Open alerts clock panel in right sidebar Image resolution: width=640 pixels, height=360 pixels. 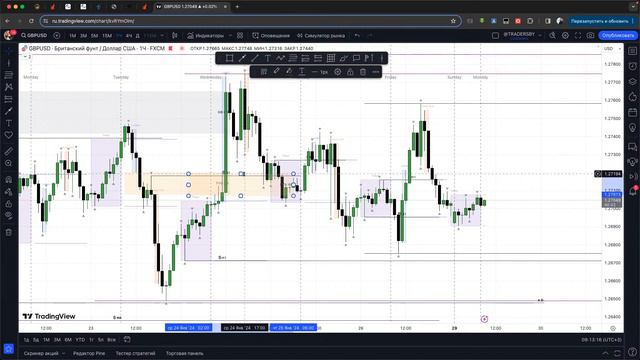click(x=633, y=66)
